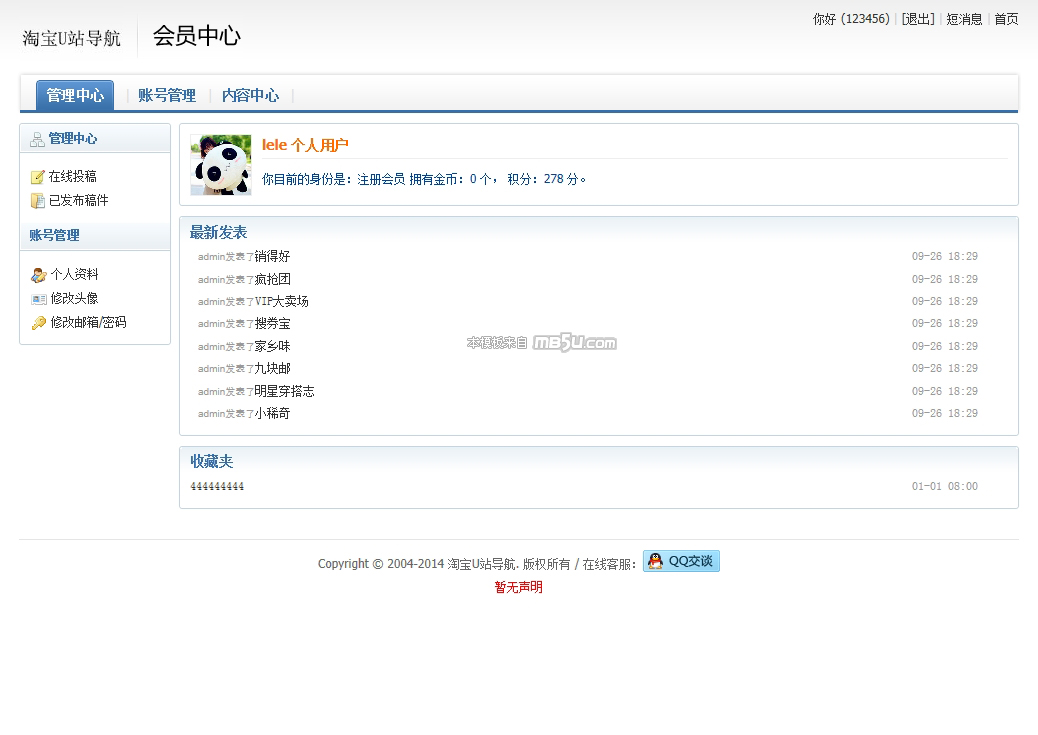Open 短消息 messages link
1038x735 pixels.
[x=964, y=19]
